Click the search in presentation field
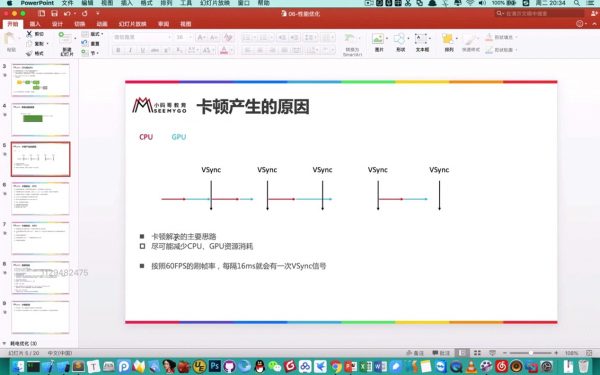Viewport: 600px width, 375px height. (x=540, y=13)
